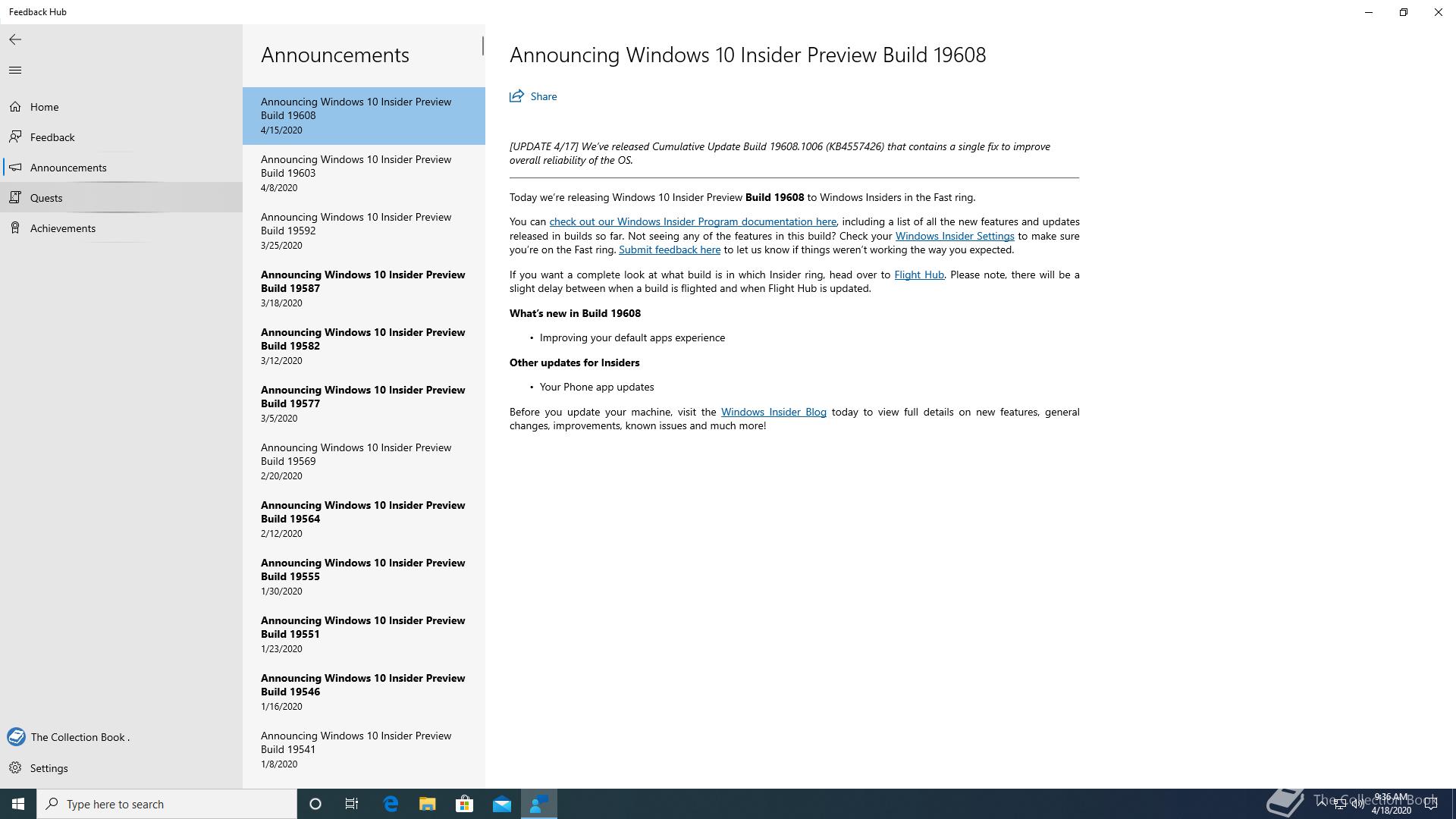Image resolution: width=1456 pixels, height=819 pixels.
Task: Open the unread Build 19546 announcement
Action: 364,692
